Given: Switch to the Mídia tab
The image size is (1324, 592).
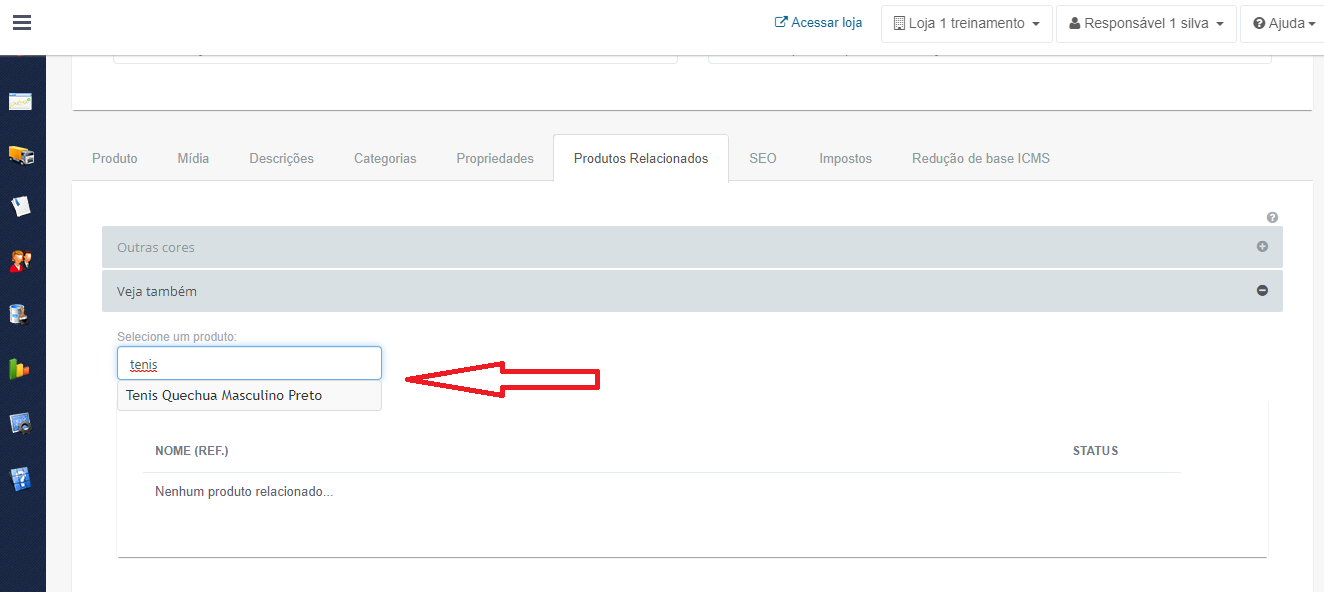Looking at the screenshot, I should 193,158.
